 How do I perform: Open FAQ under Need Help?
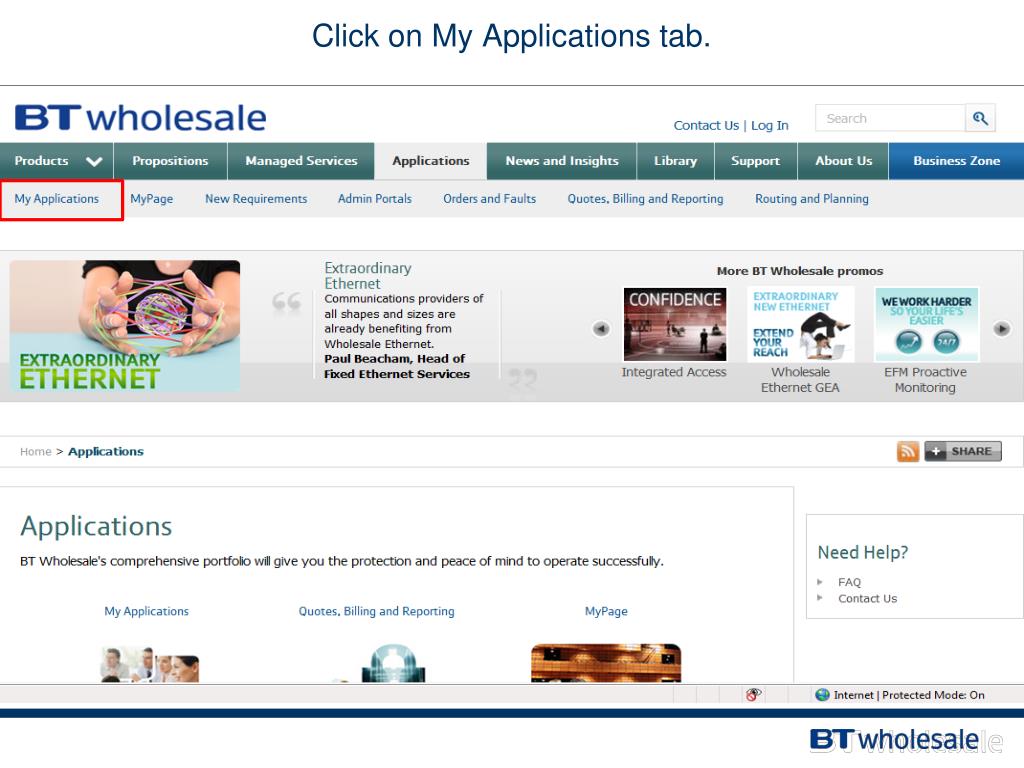coord(849,582)
